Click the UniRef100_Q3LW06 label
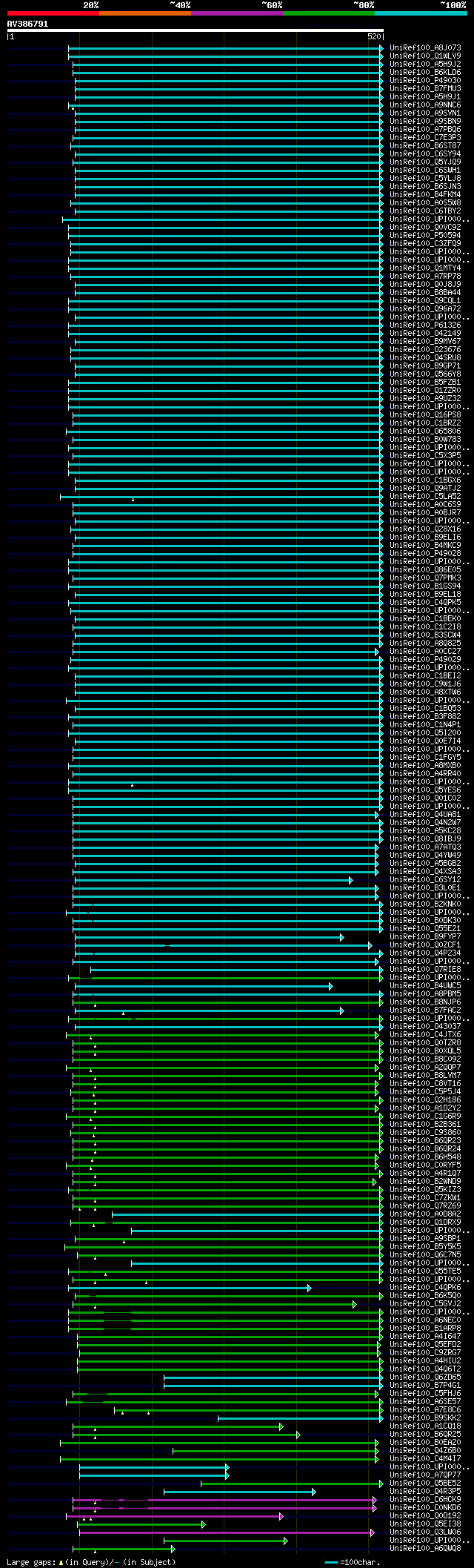Image resolution: width=474 pixels, height=1568 pixels. 425,1532
